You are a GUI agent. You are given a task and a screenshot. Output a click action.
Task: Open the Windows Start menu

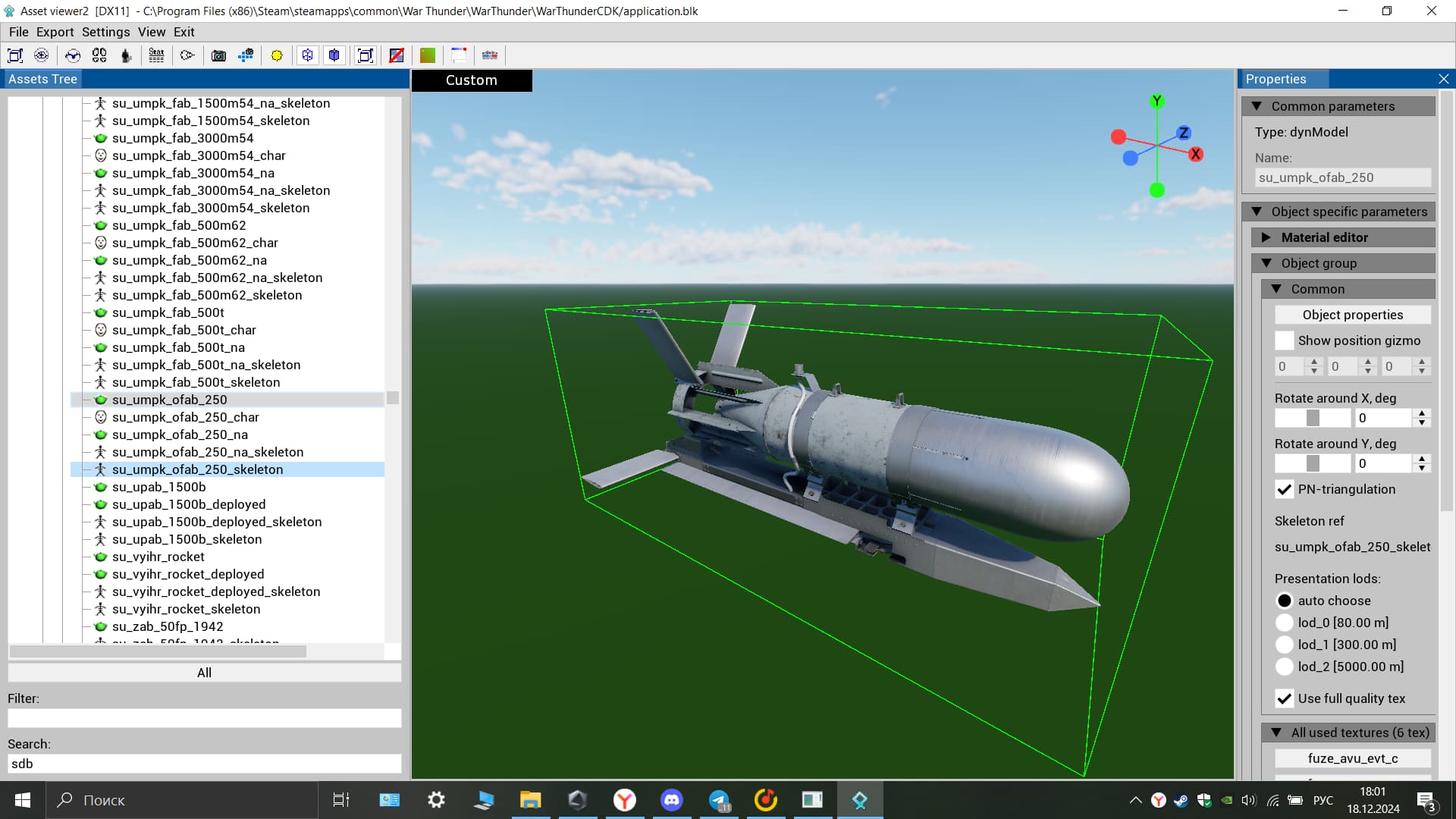click(x=23, y=800)
